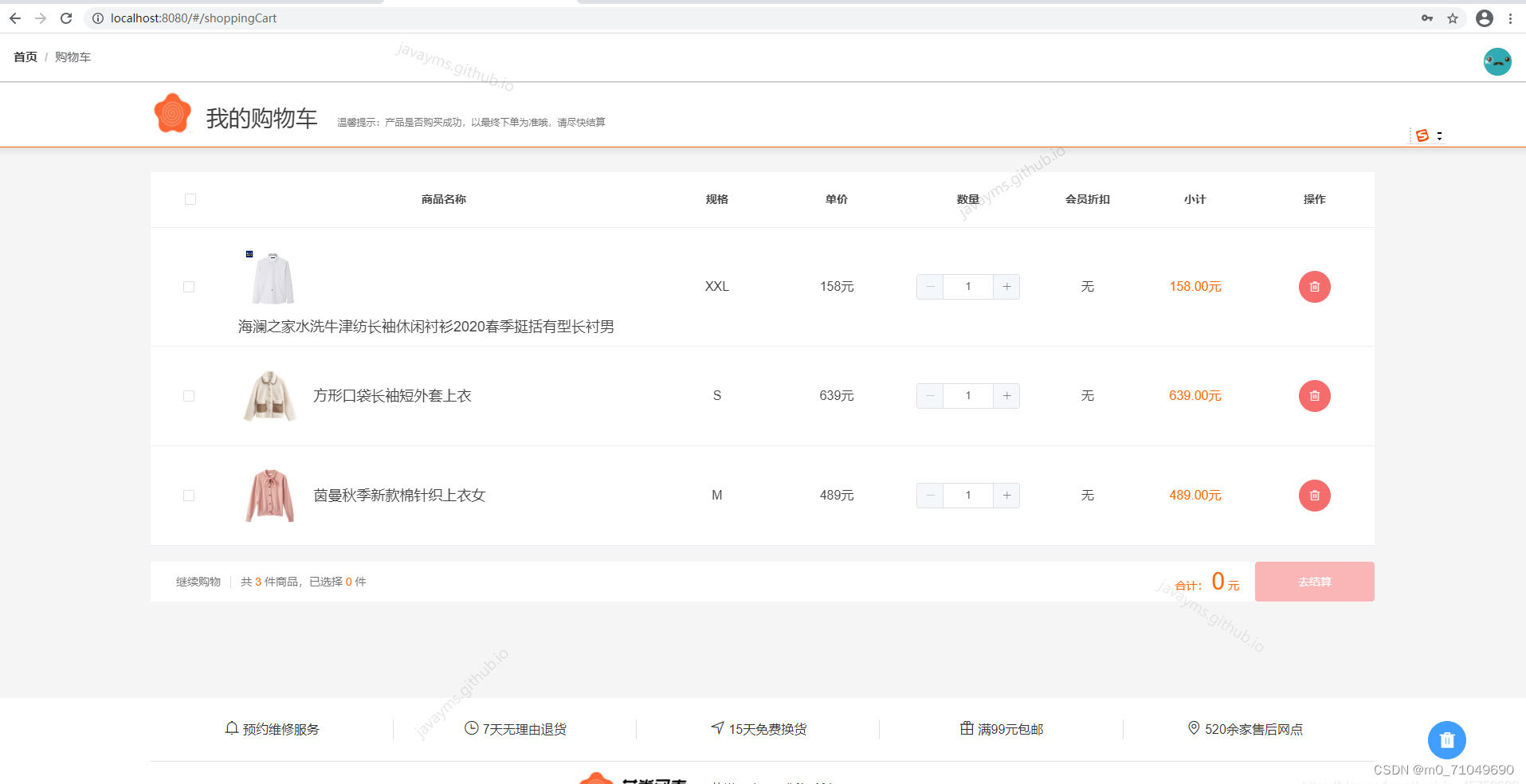Check the select-all checkbox in table header

tap(190, 199)
